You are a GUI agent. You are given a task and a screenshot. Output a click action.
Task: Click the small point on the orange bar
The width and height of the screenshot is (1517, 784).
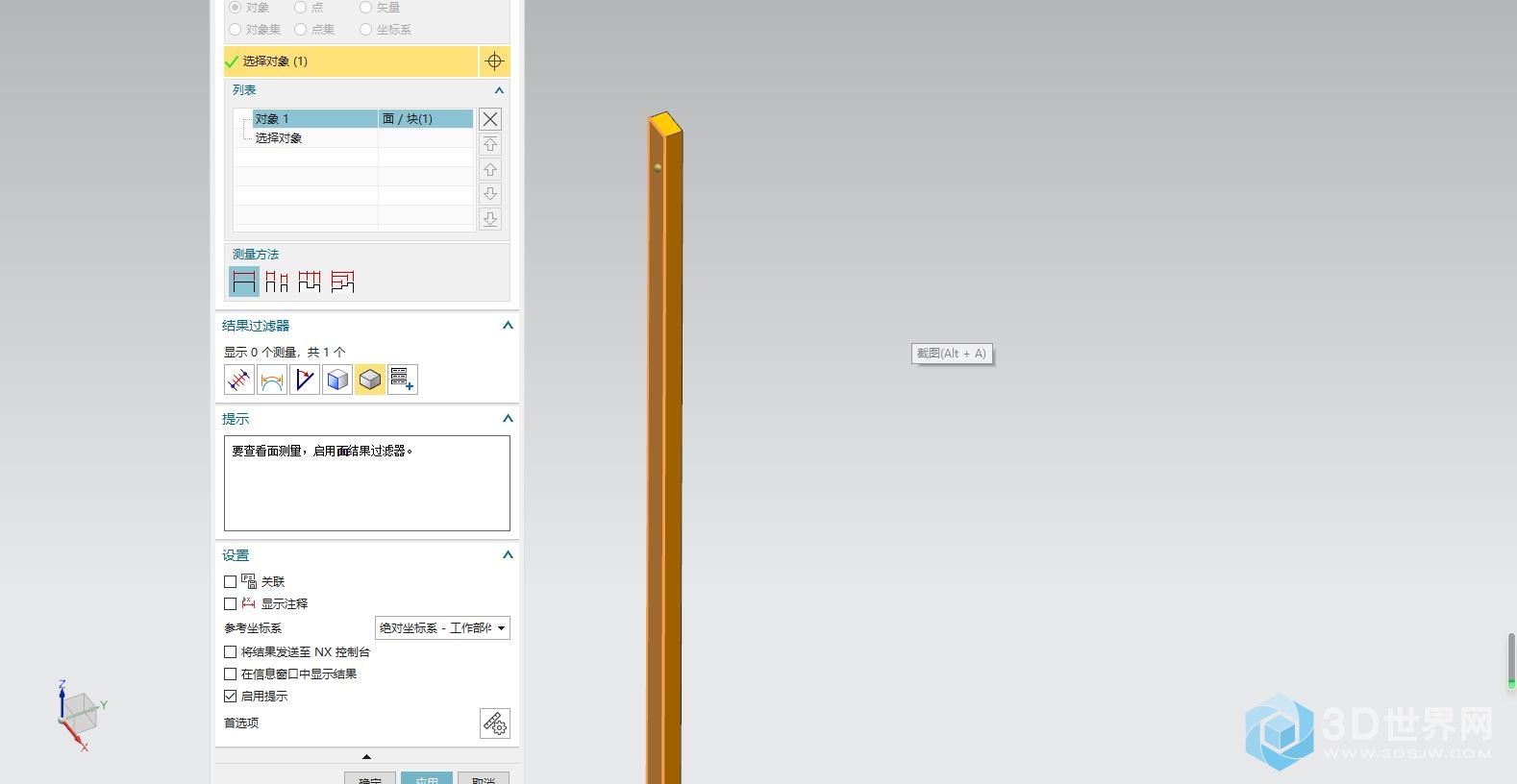(658, 167)
